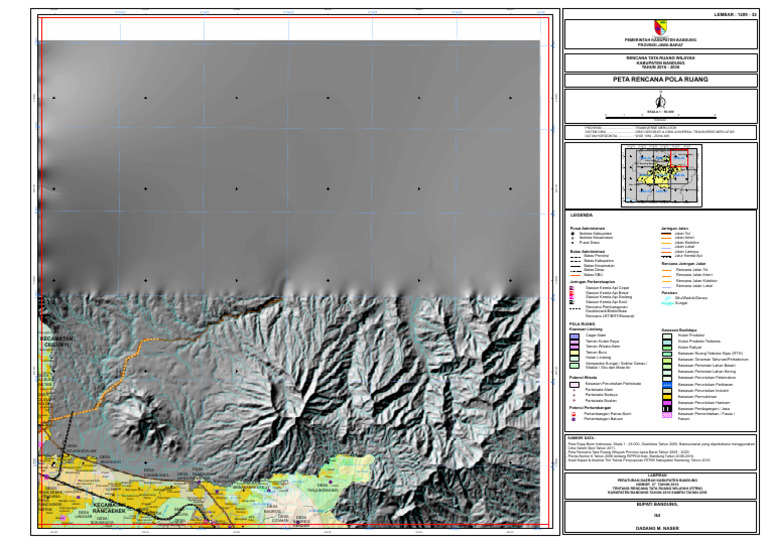The height and width of the screenshot is (542, 768).
Task: Click the index locator map thumbnail
Action: coord(661,175)
